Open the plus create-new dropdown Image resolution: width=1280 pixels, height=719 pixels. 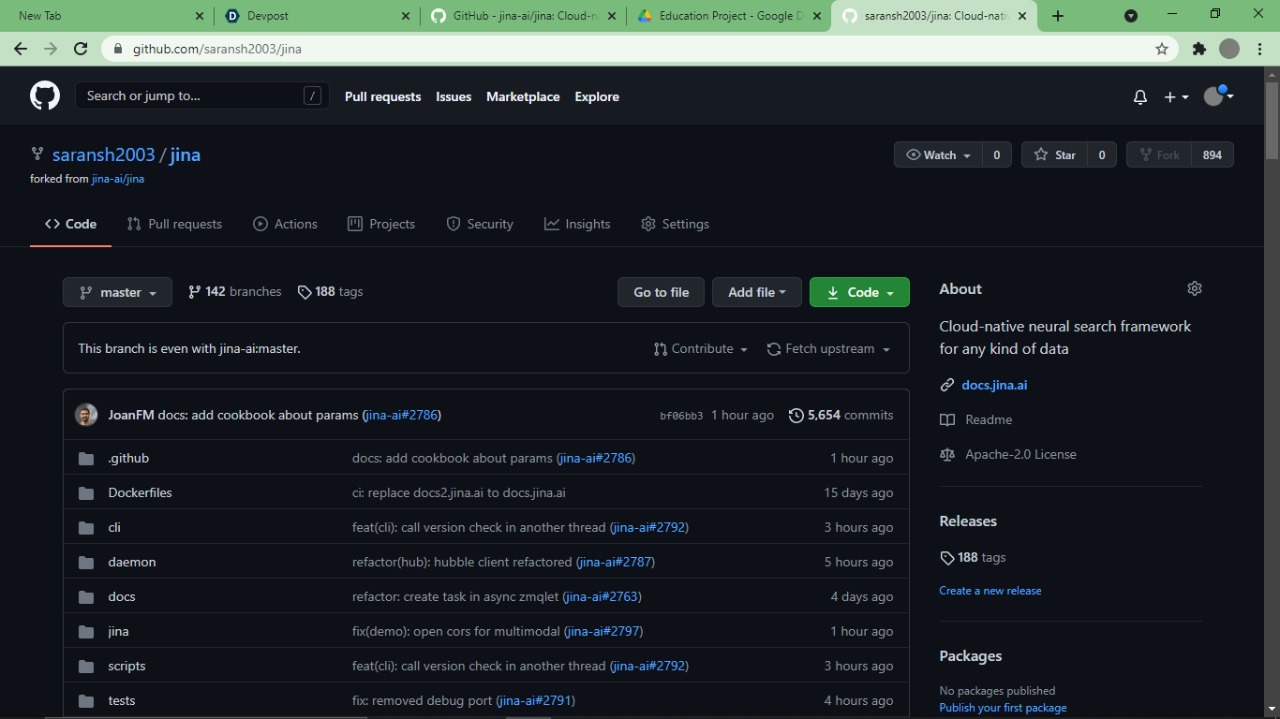coord(1176,97)
